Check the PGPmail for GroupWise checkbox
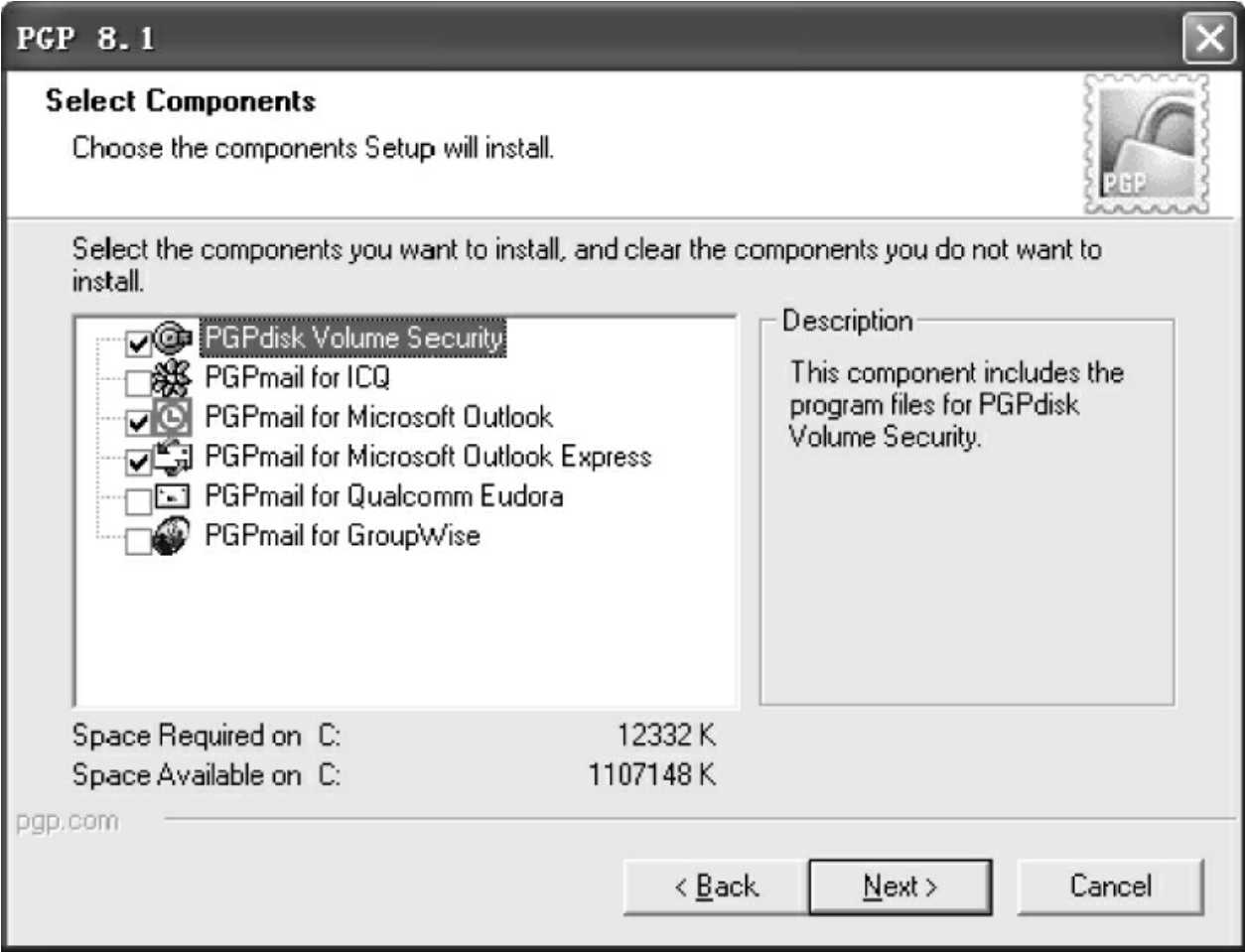The image size is (1245, 952). (139, 541)
